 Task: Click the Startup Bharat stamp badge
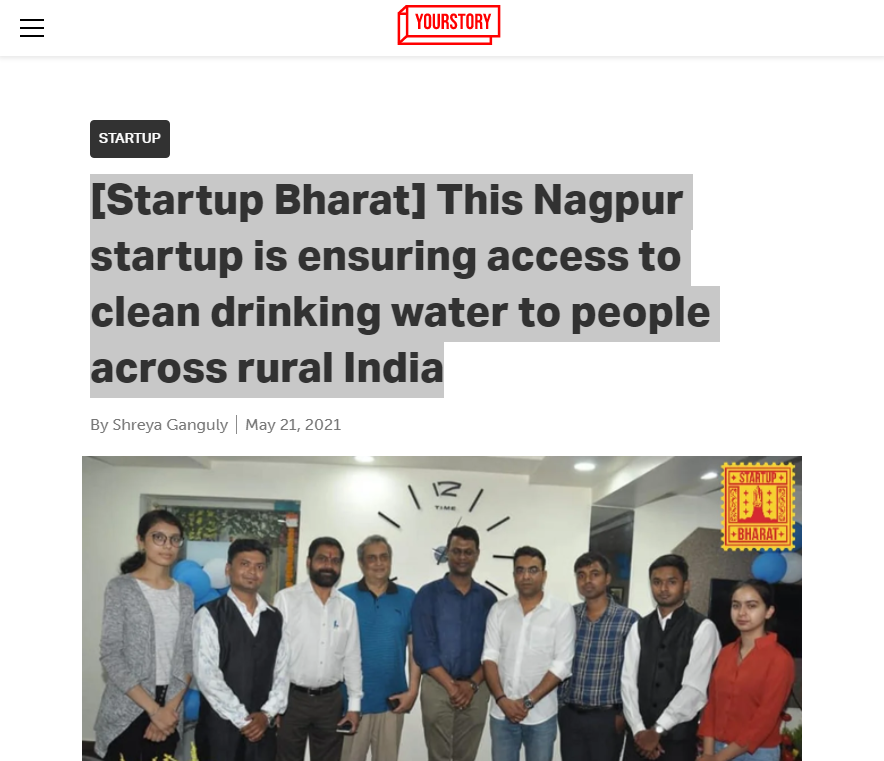coord(758,506)
